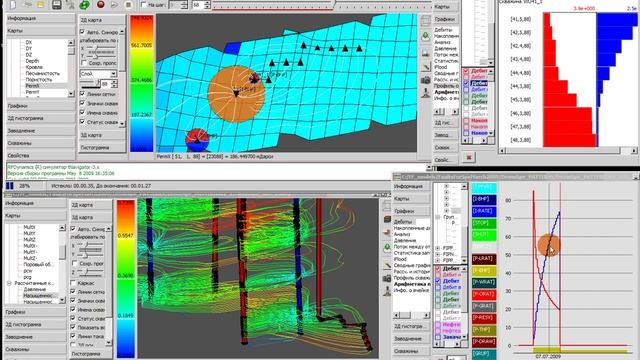The image size is (640, 360).
Task: Click the red [P-ORAT] legend button
Action: point(484,294)
